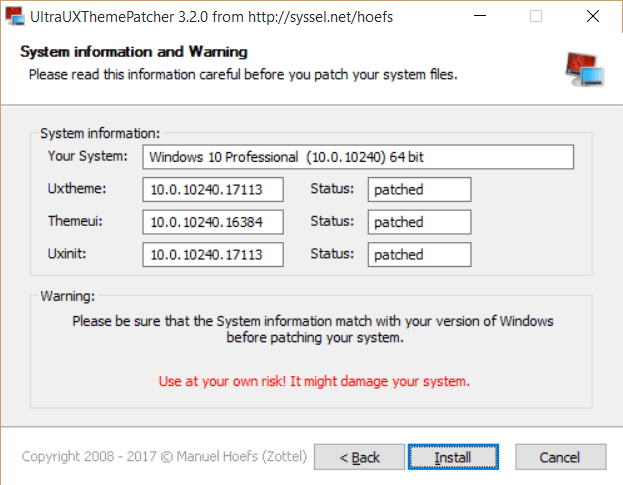Click the System information and Warning heading
The image size is (623, 485).
(x=133, y=52)
